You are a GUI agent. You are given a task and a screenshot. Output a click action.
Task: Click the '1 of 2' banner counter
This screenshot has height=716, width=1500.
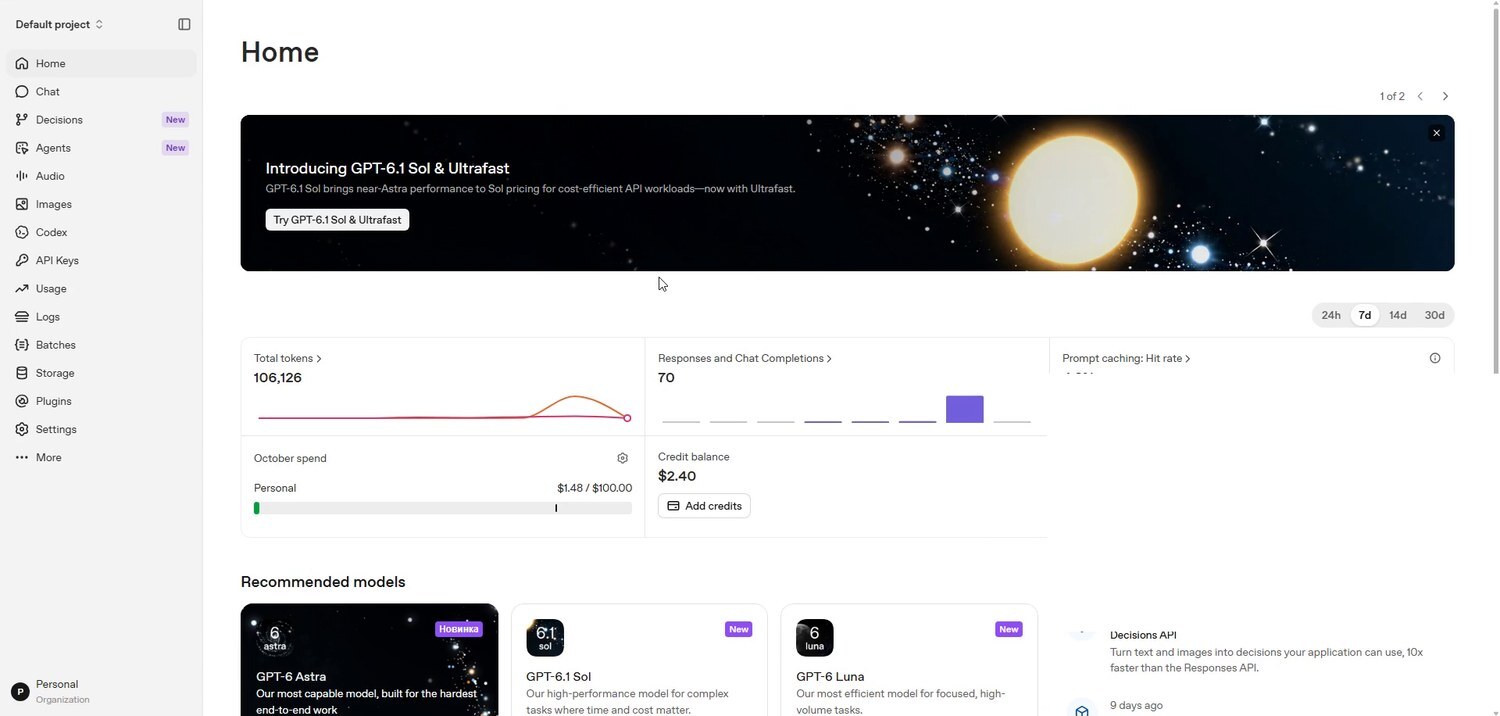click(x=1392, y=96)
